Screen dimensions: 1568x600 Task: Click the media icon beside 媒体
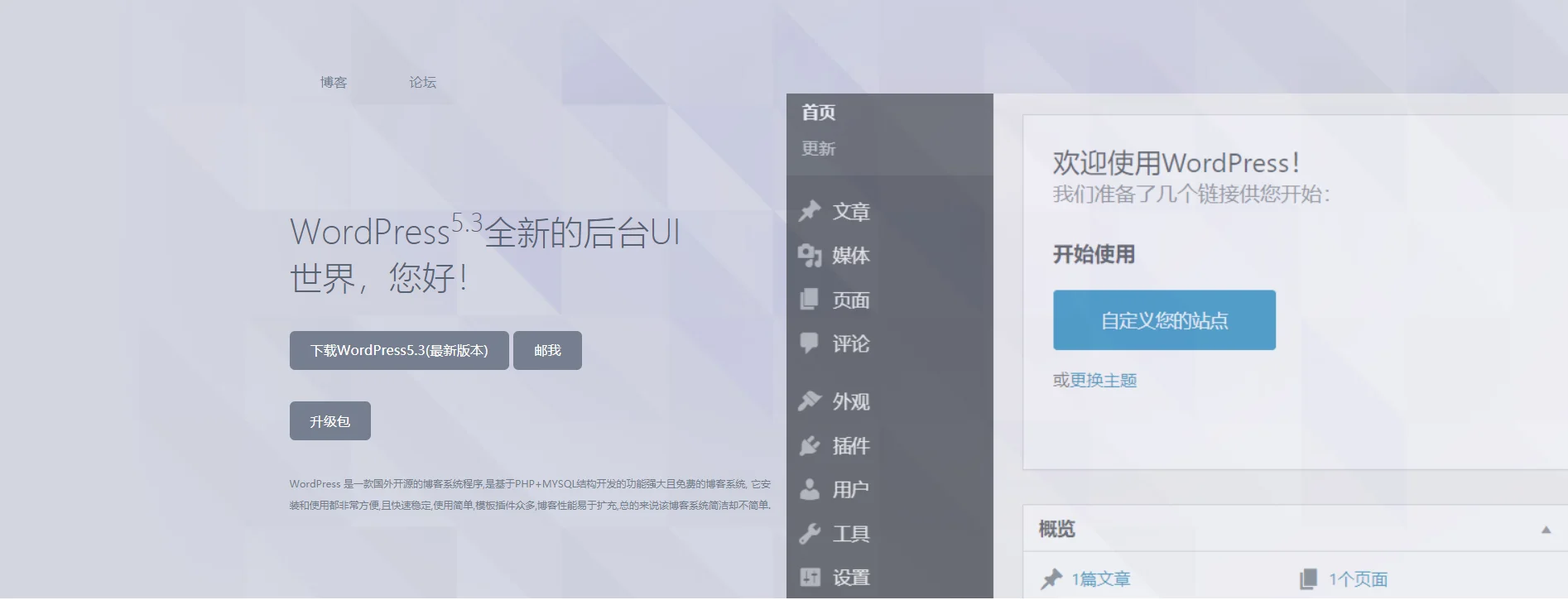(x=810, y=256)
